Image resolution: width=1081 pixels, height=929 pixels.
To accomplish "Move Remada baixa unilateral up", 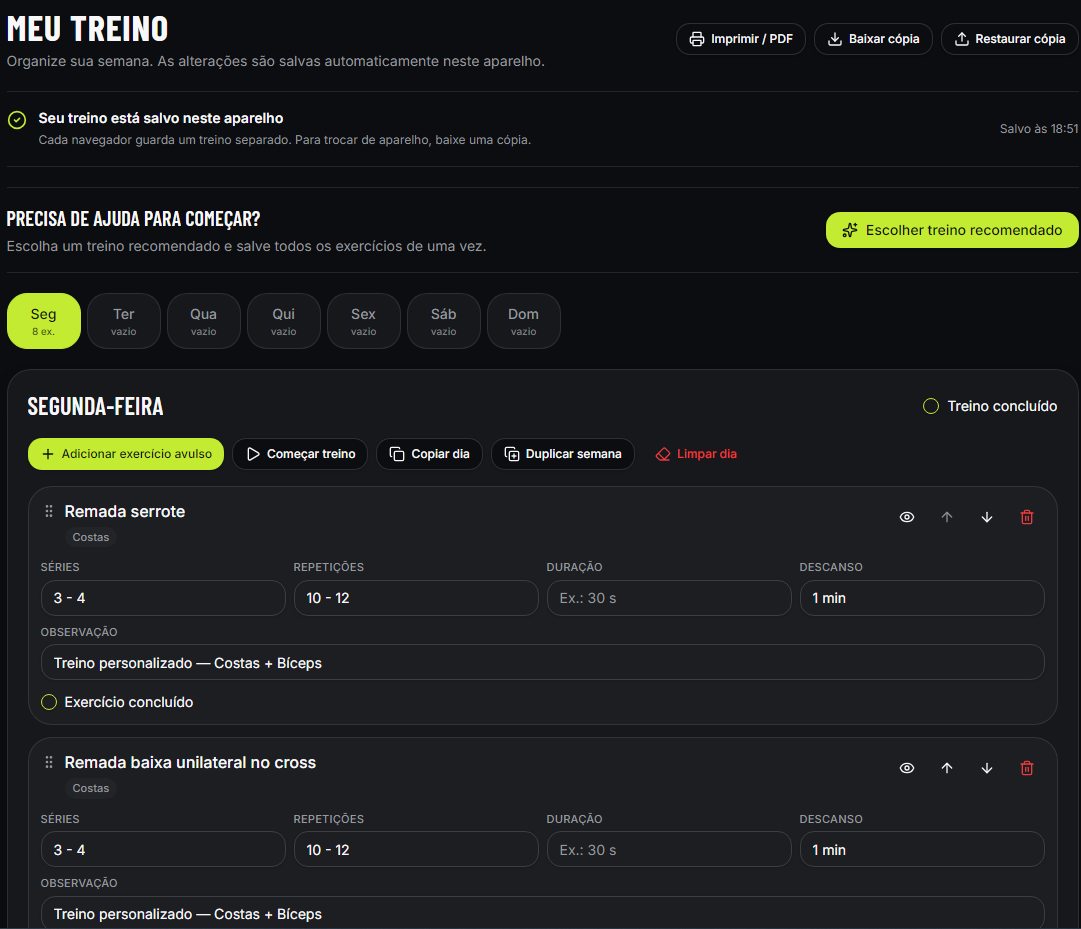I will tap(947, 768).
